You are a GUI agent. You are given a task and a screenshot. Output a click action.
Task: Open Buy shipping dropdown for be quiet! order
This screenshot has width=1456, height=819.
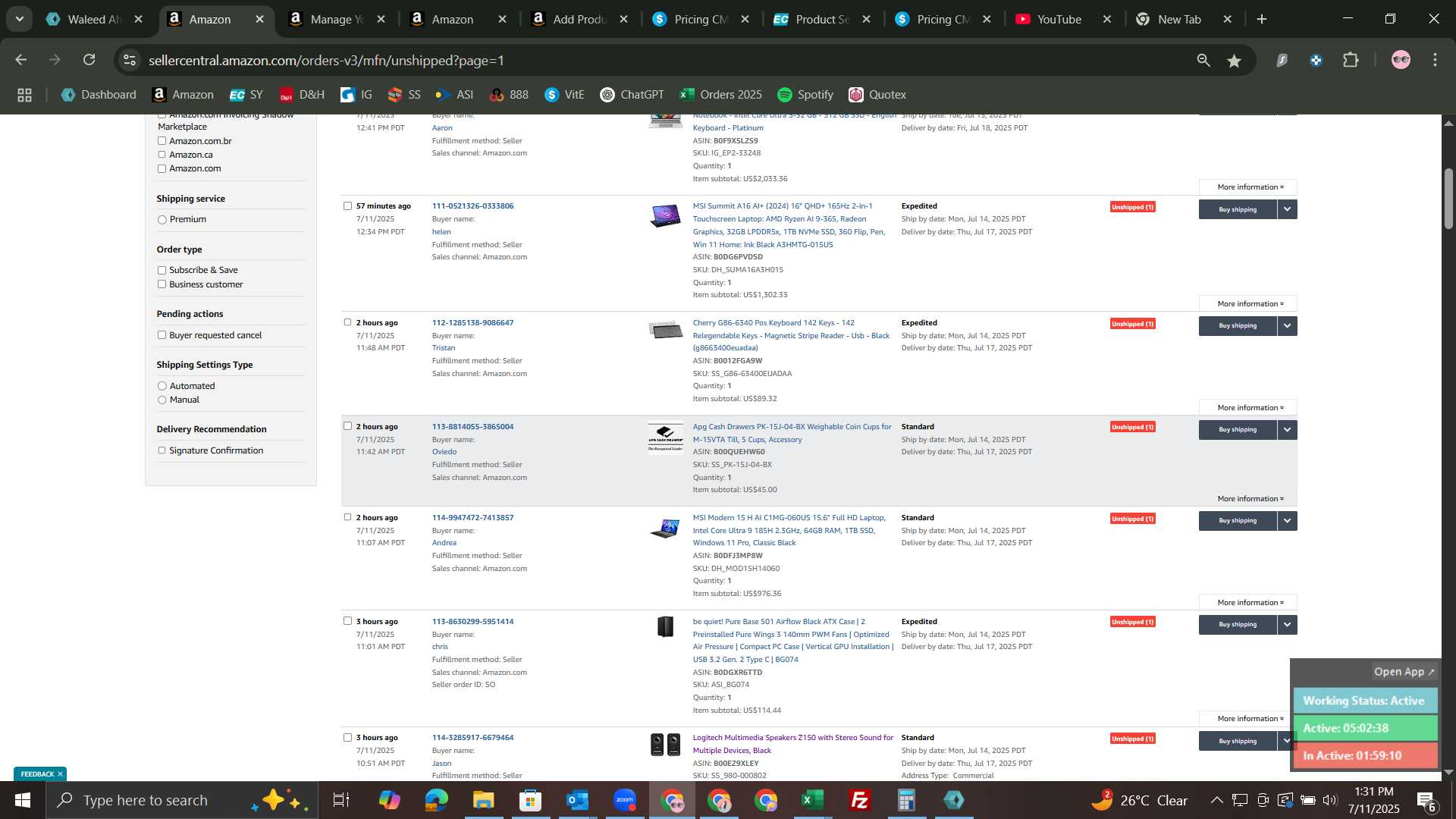click(1287, 625)
